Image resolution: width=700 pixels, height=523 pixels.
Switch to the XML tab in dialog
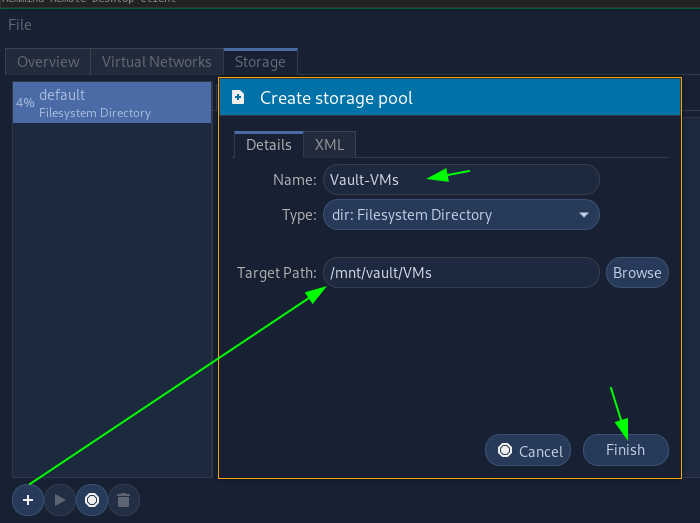click(329, 144)
